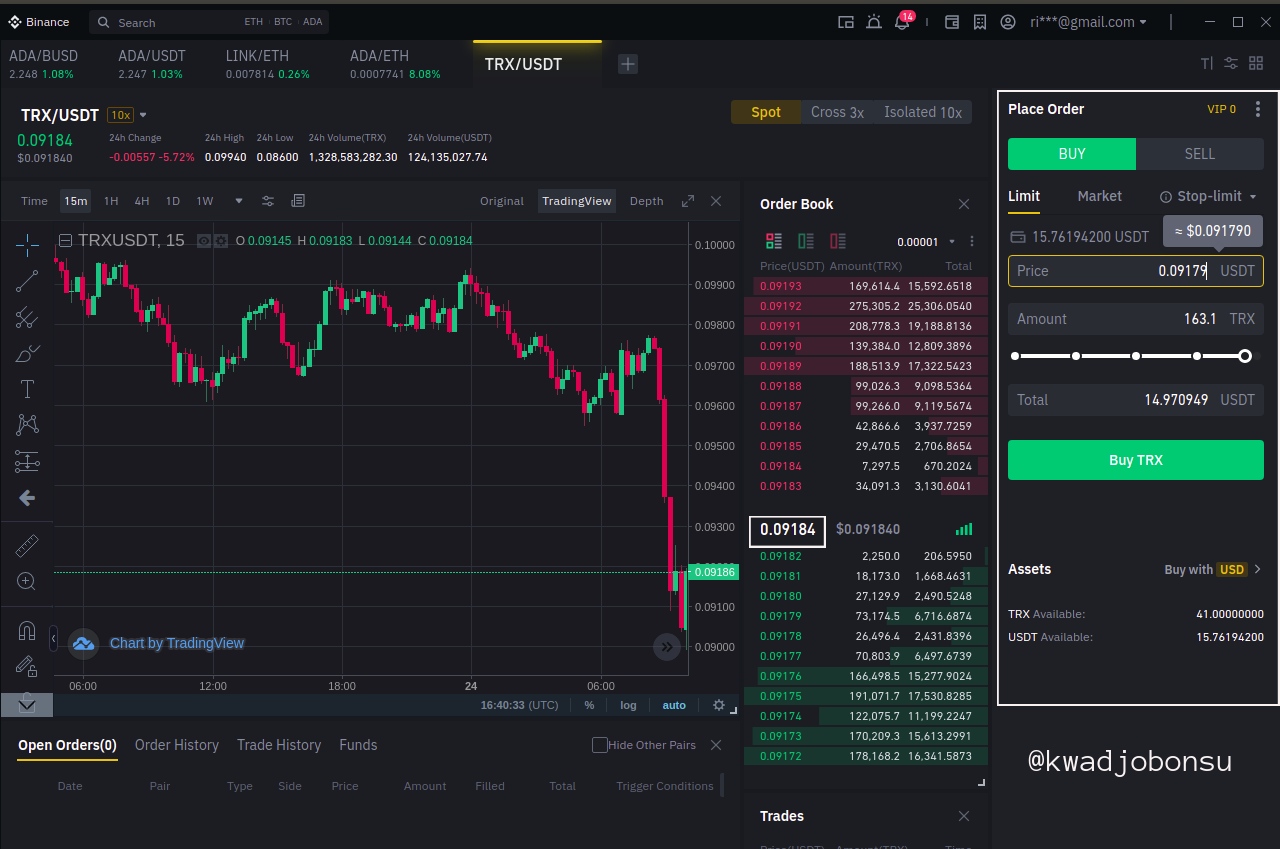1280x849 pixels.
Task: Select the Isolated 10x margin tab
Action: tap(923, 112)
